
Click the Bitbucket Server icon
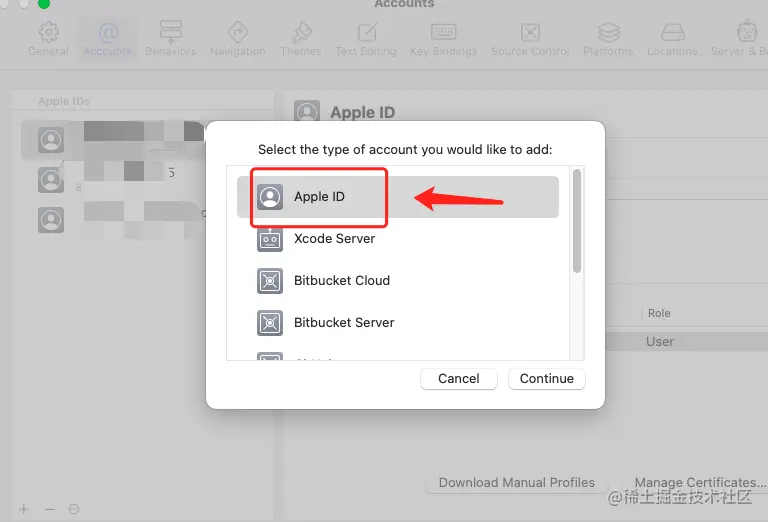pyautogui.click(x=270, y=323)
